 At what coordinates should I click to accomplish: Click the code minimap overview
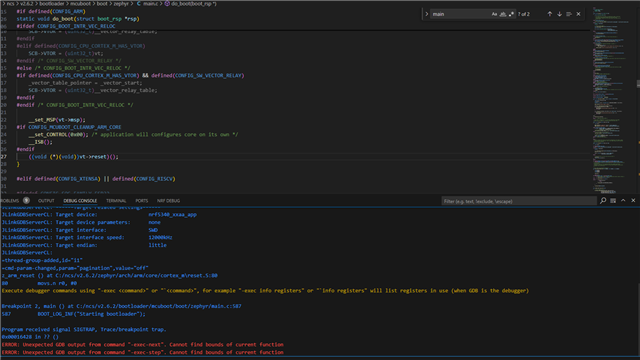tap(612, 100)
